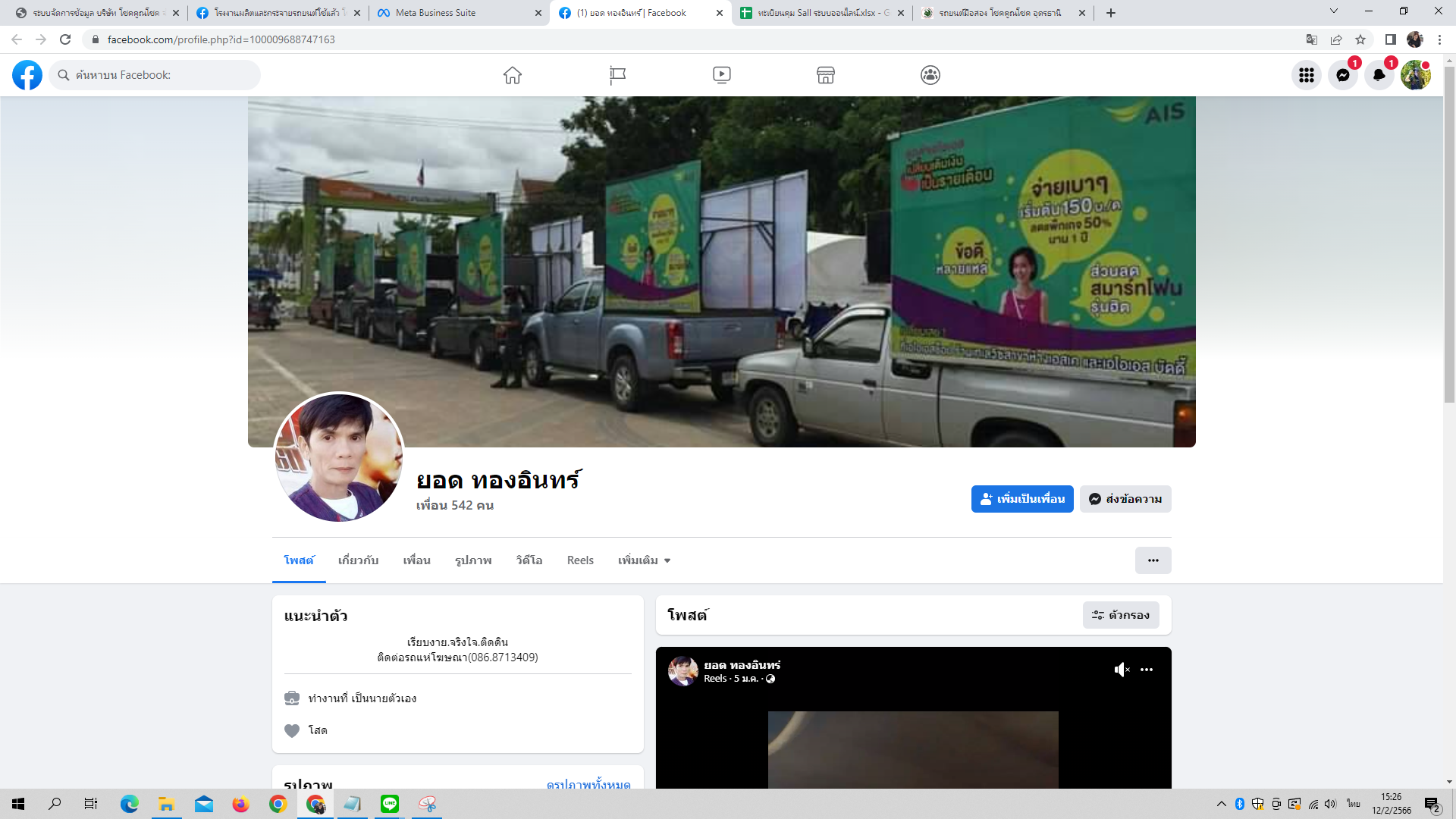
Task: Switch to the เกี่ยวกับ tab
Action: [x=358, y=560]
